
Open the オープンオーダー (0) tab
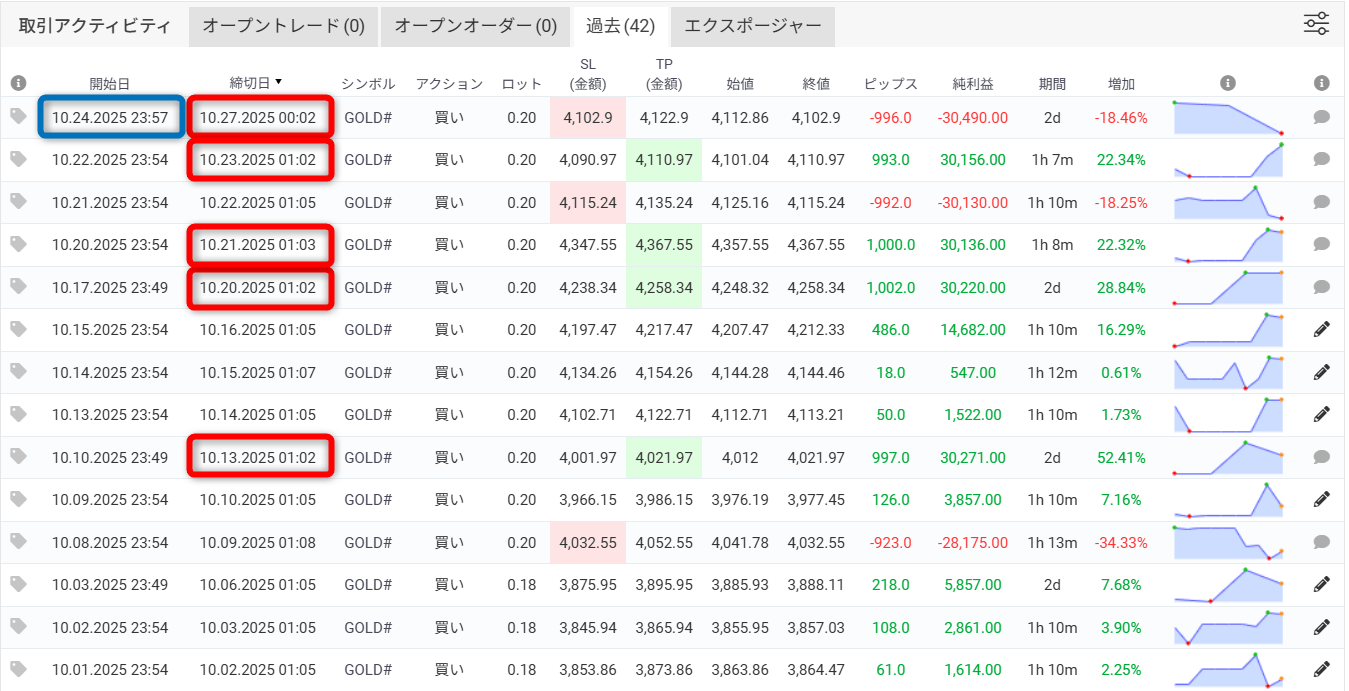[x=475, y=26]
